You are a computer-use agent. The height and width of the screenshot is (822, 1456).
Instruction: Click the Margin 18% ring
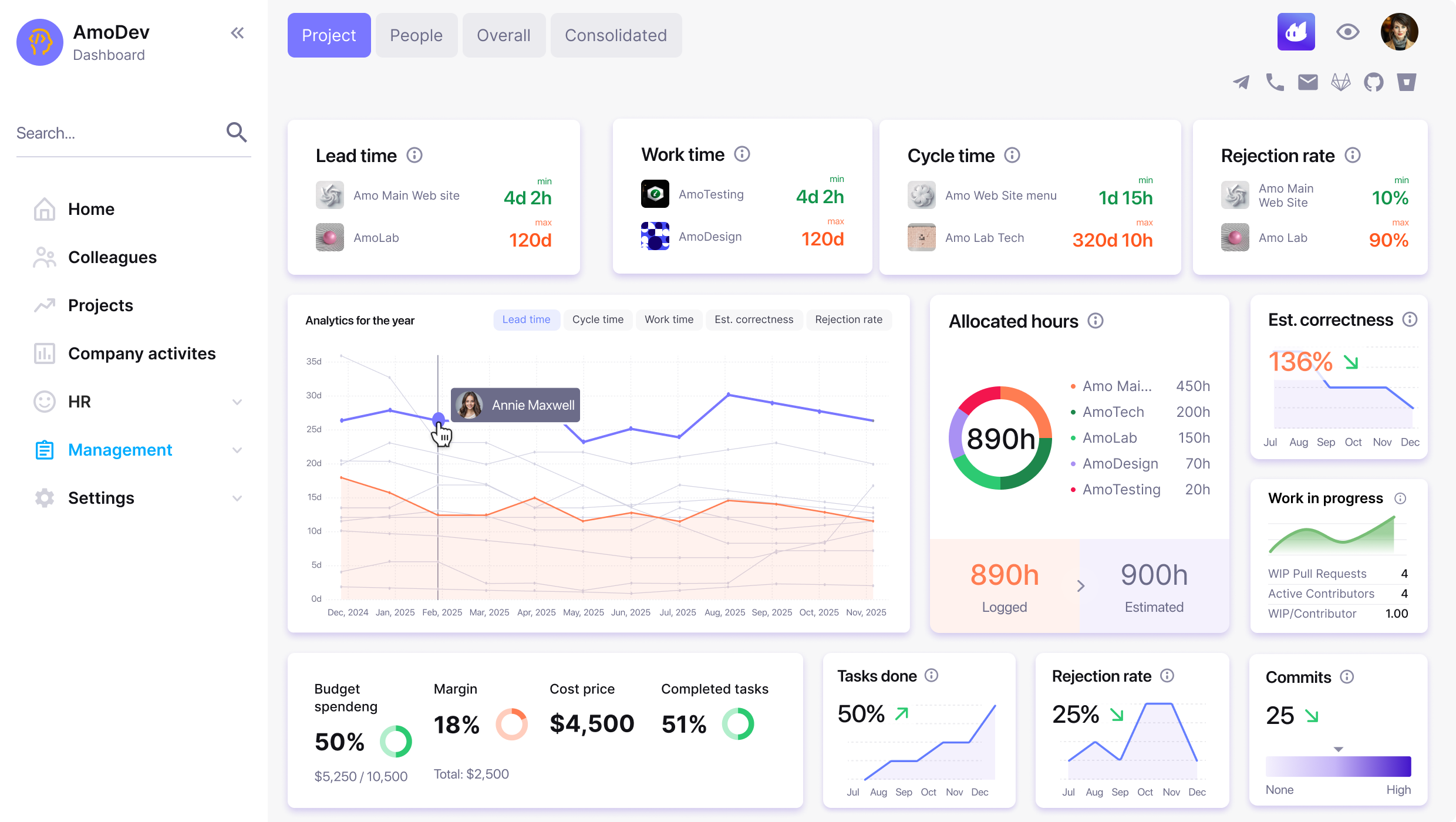tap(511, 724)
